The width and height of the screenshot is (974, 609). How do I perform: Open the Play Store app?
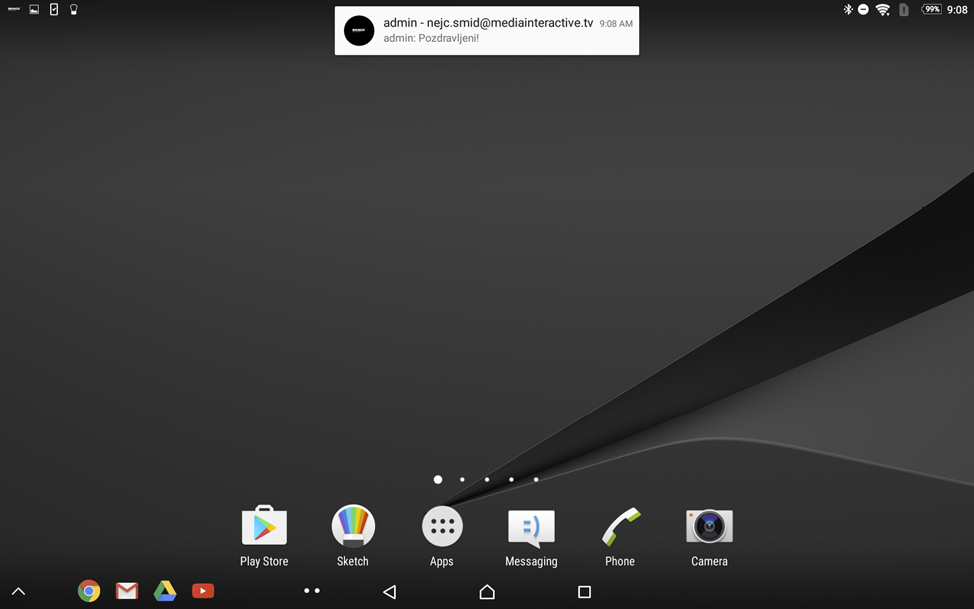pyautogui.click(x=264, y=536)
